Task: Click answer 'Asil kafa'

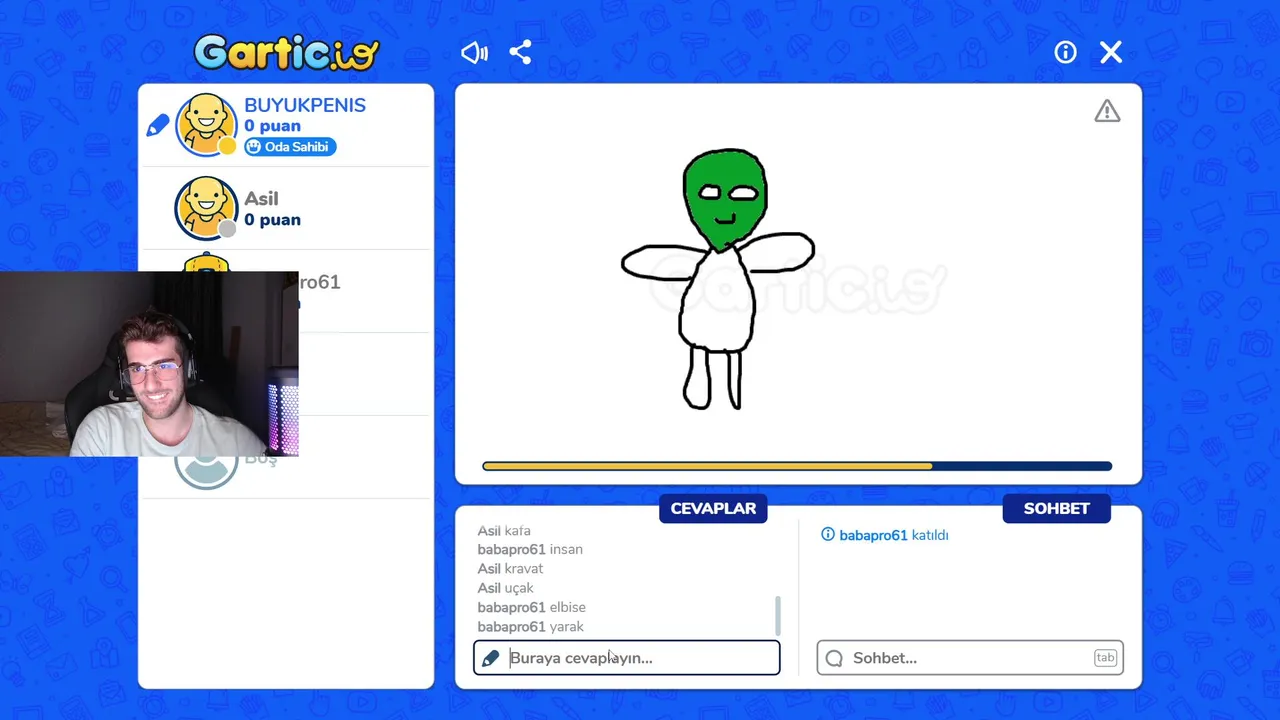Action: (504, 531)
